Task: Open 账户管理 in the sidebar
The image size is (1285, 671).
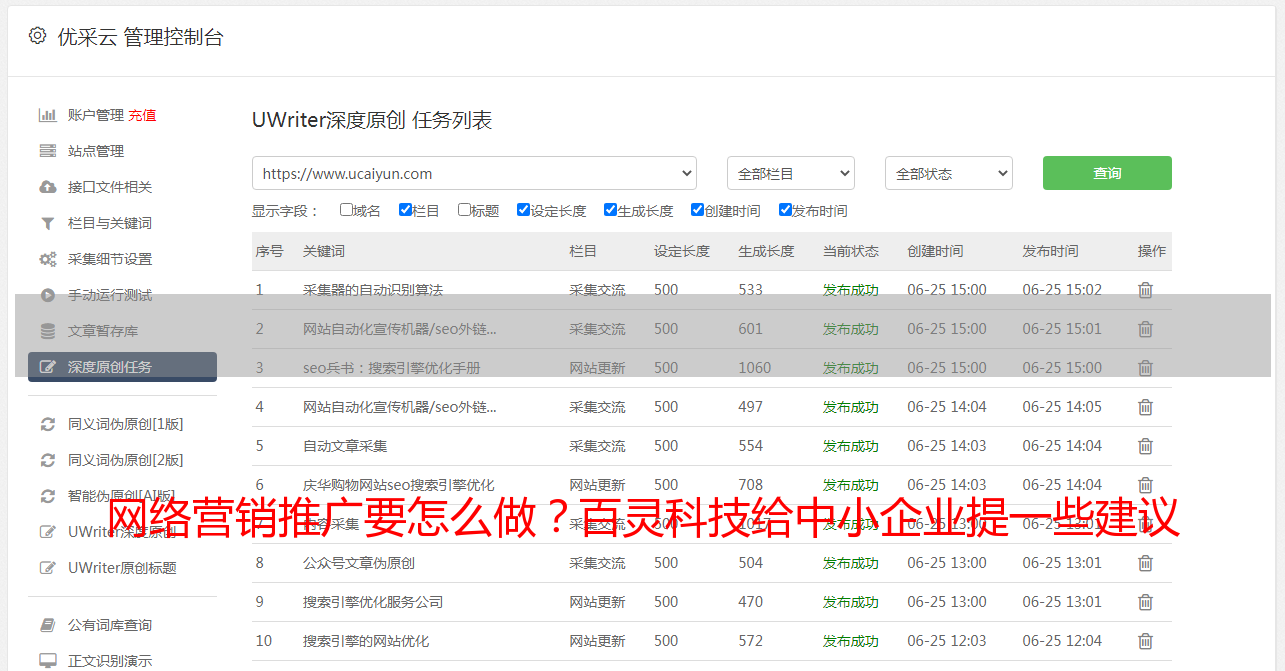Action: [x=96, y=115]
